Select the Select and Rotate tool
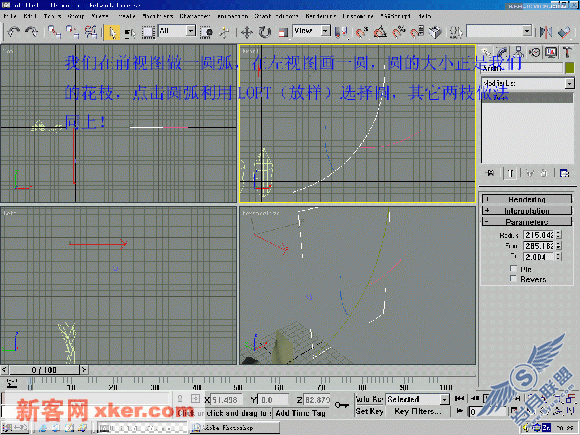This screenshot has height=435, width=580. [264, 32]
